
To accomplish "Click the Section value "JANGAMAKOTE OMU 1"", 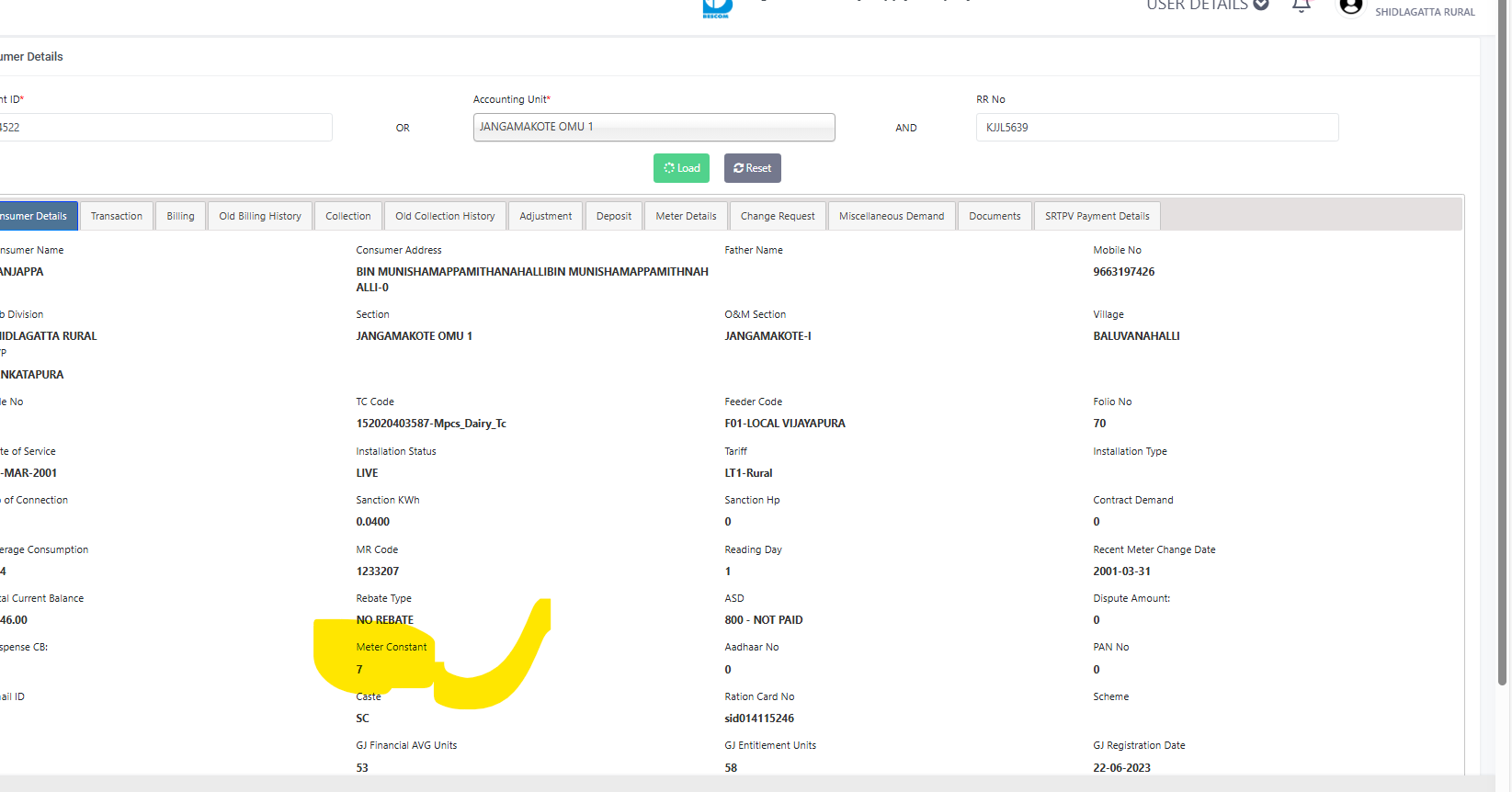I will [415, 336].
